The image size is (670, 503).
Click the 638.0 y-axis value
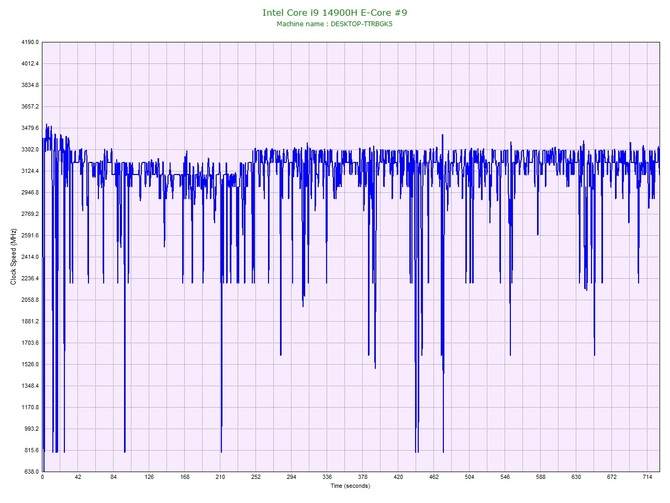pos(31,472)
